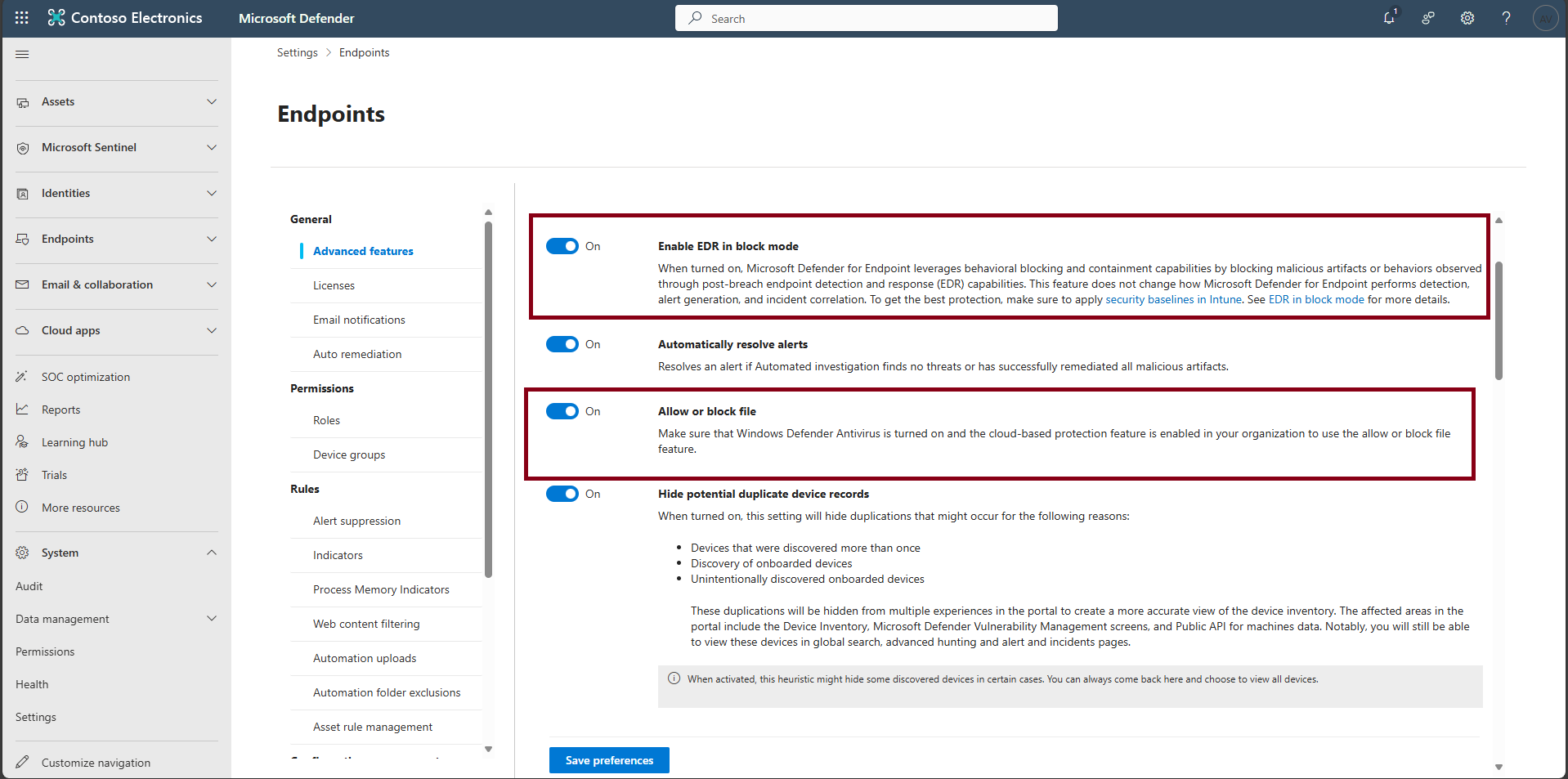This screenshot has height=779, width=1568.
Task: Click the Email & collaboration envelope icon
Action: (x=23, y=284)
